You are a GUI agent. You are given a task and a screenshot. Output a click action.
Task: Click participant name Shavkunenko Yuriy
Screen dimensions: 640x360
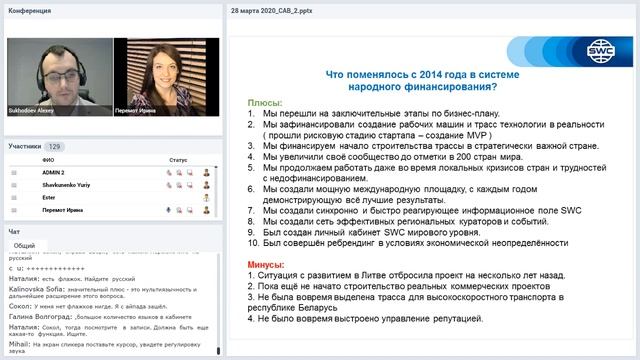(x=66, y=185)
